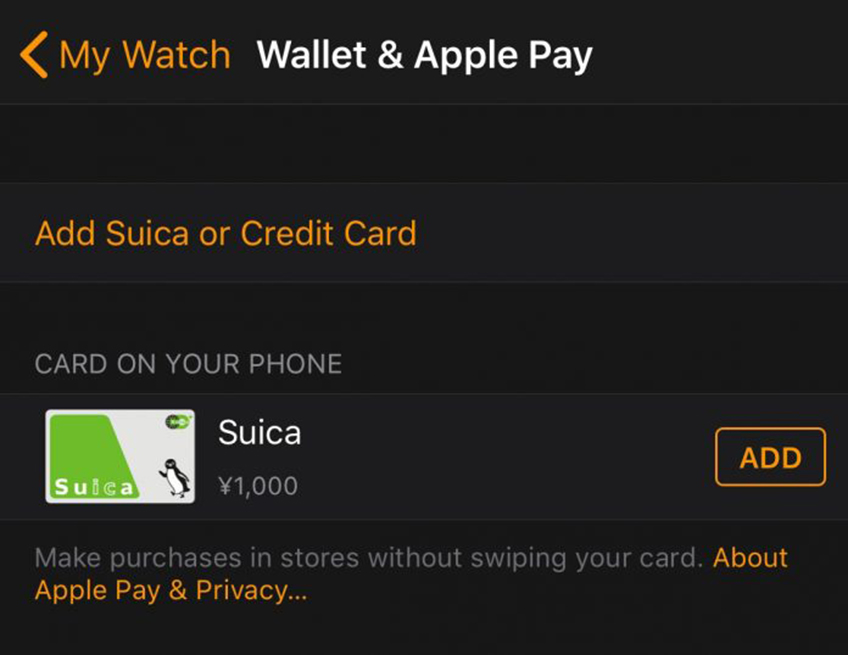Open Add Suica or Credit Card
The image size is (848, 655).
pyautogui.click(x=226, y=233)
